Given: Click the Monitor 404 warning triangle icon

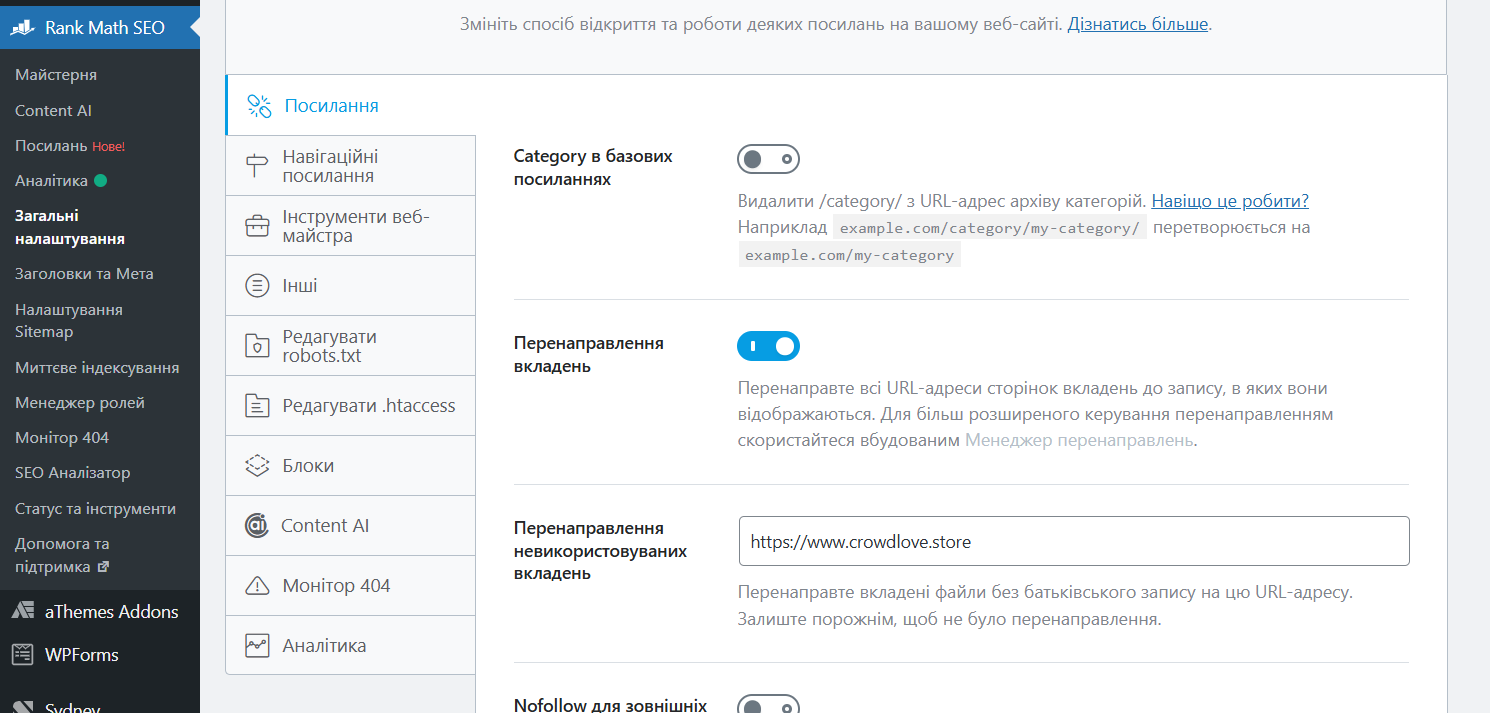Looking at the screenshot, I should (257, 586).
